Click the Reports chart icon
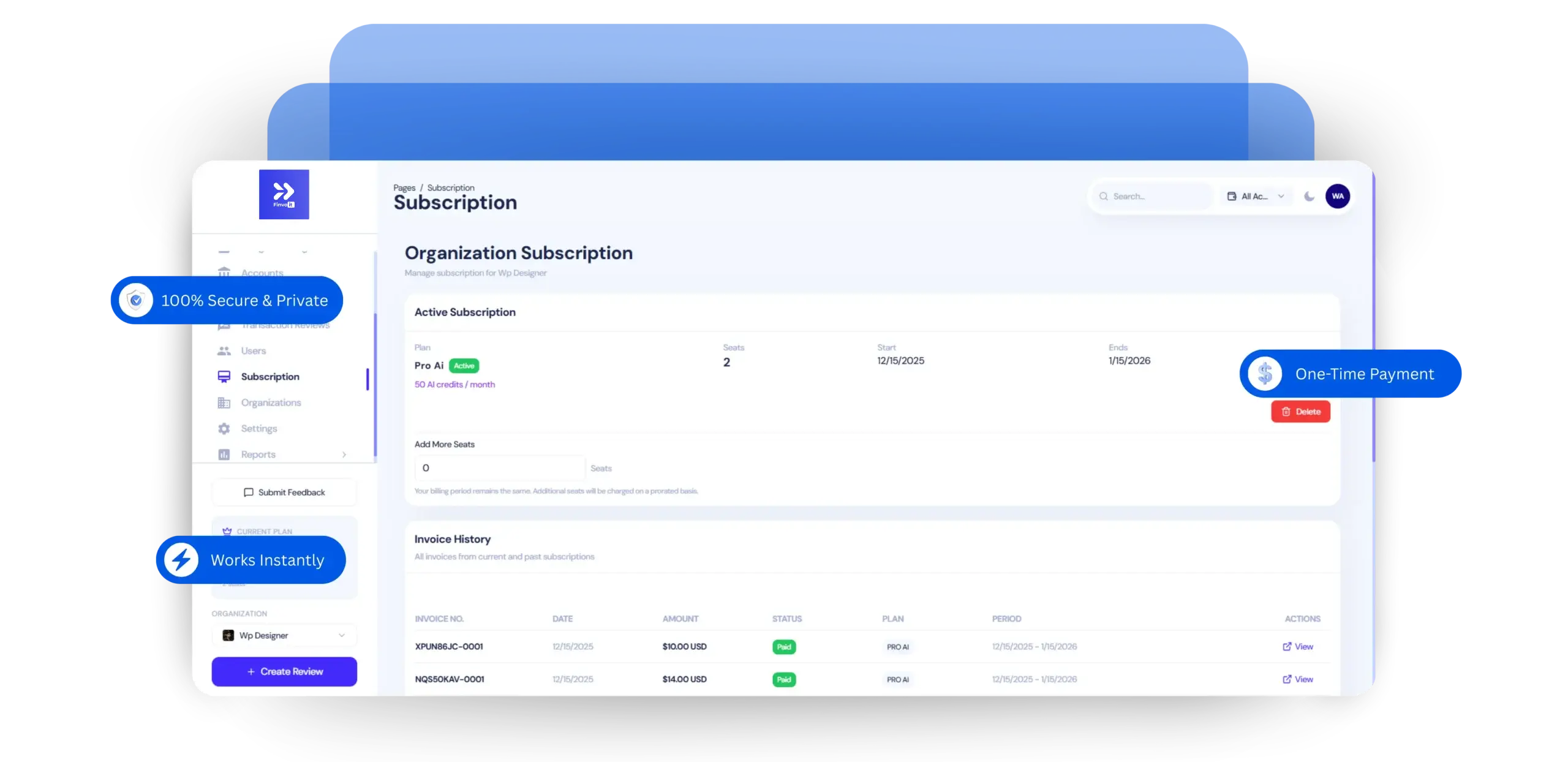 click(224, 454)
